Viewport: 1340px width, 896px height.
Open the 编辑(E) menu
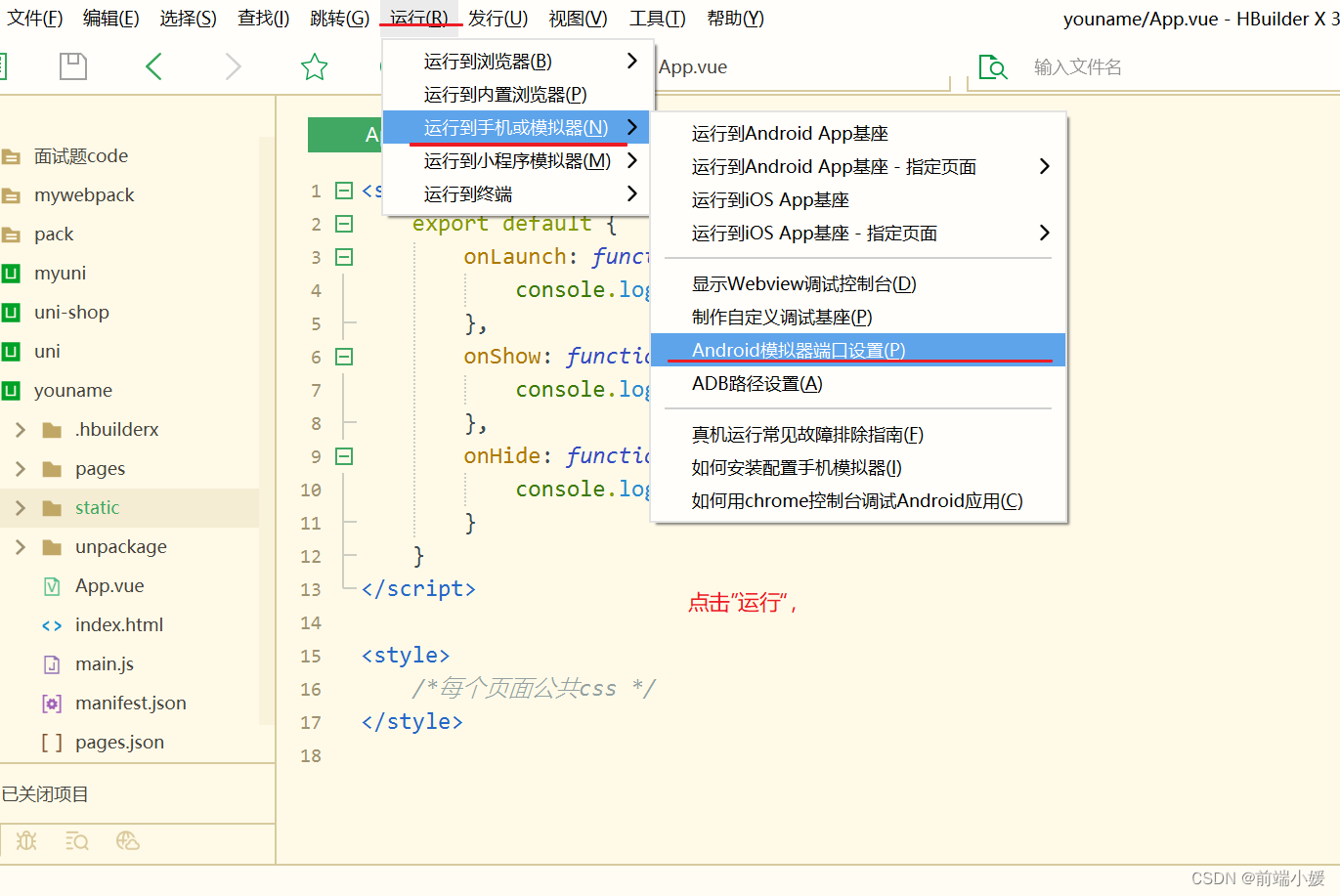(110, 19)
